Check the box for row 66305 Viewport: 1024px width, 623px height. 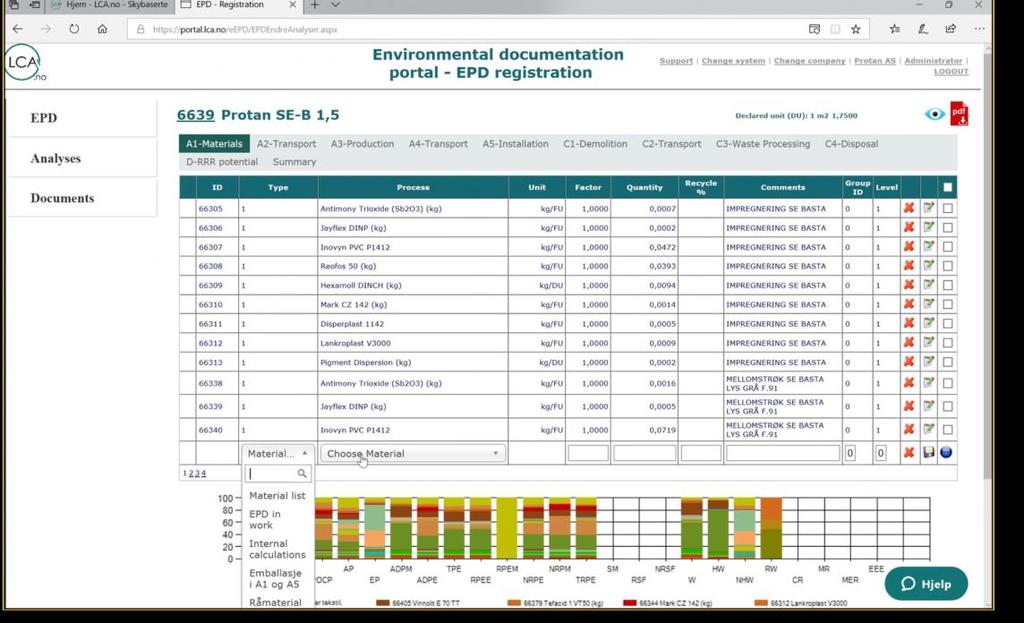(948, 208)
